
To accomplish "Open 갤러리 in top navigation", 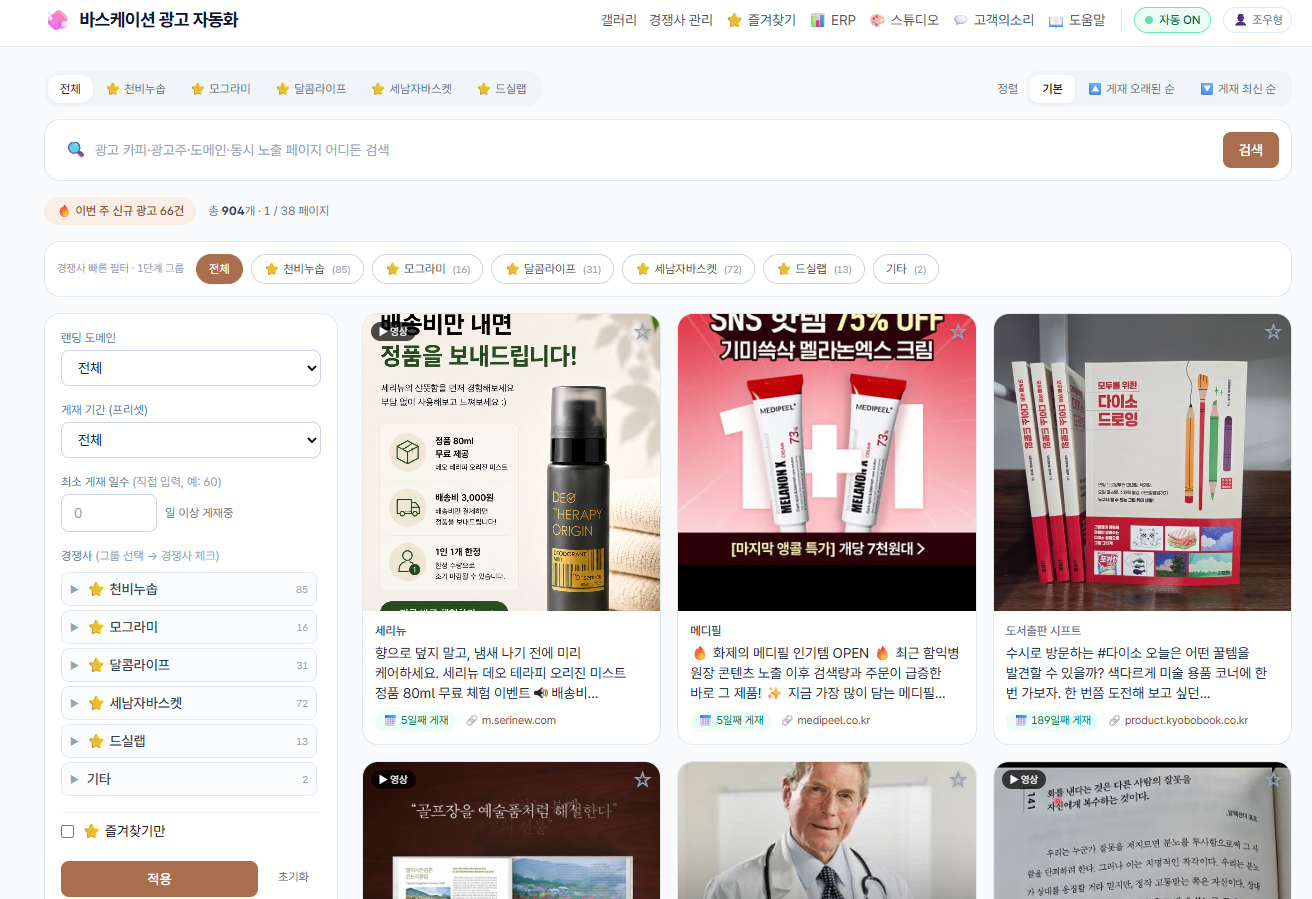I will point(619,20).
